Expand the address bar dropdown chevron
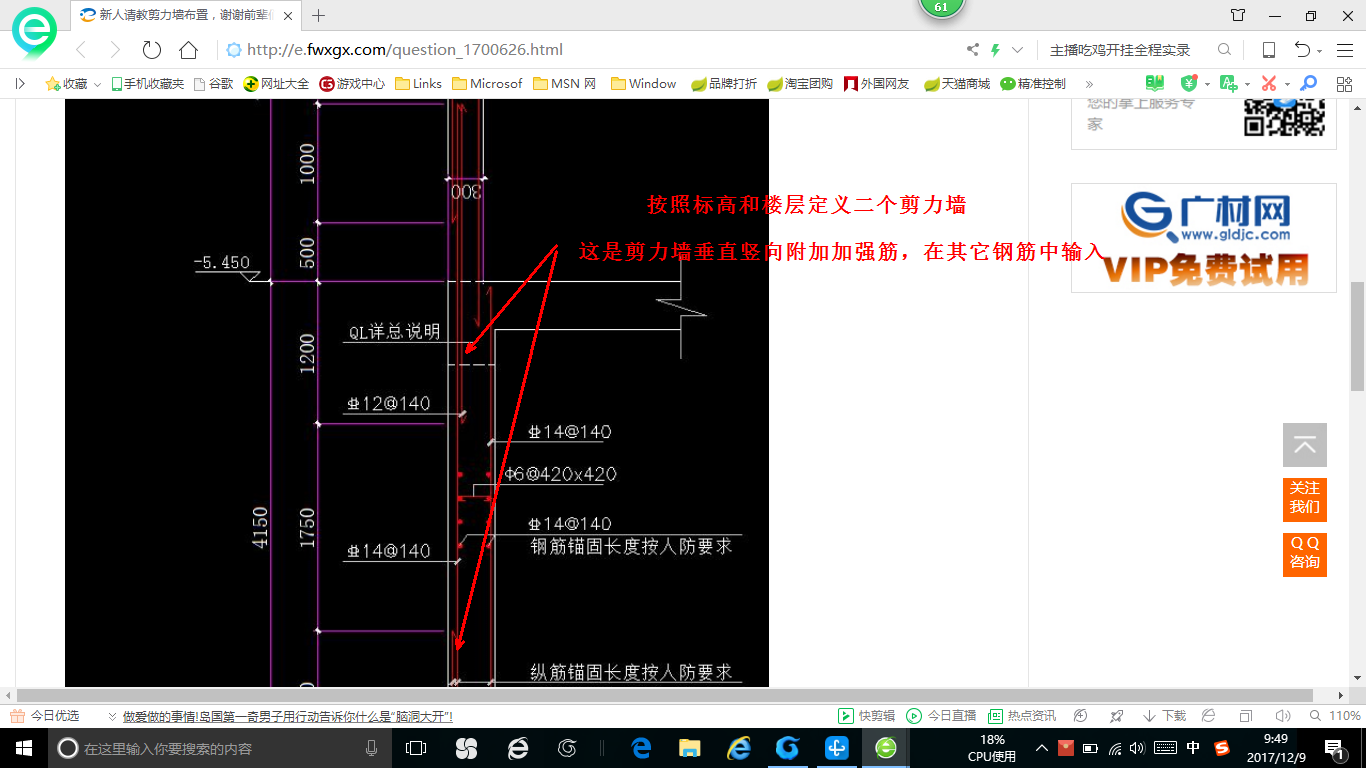This screenshot has width=1366, height=768. [1017, 50]
